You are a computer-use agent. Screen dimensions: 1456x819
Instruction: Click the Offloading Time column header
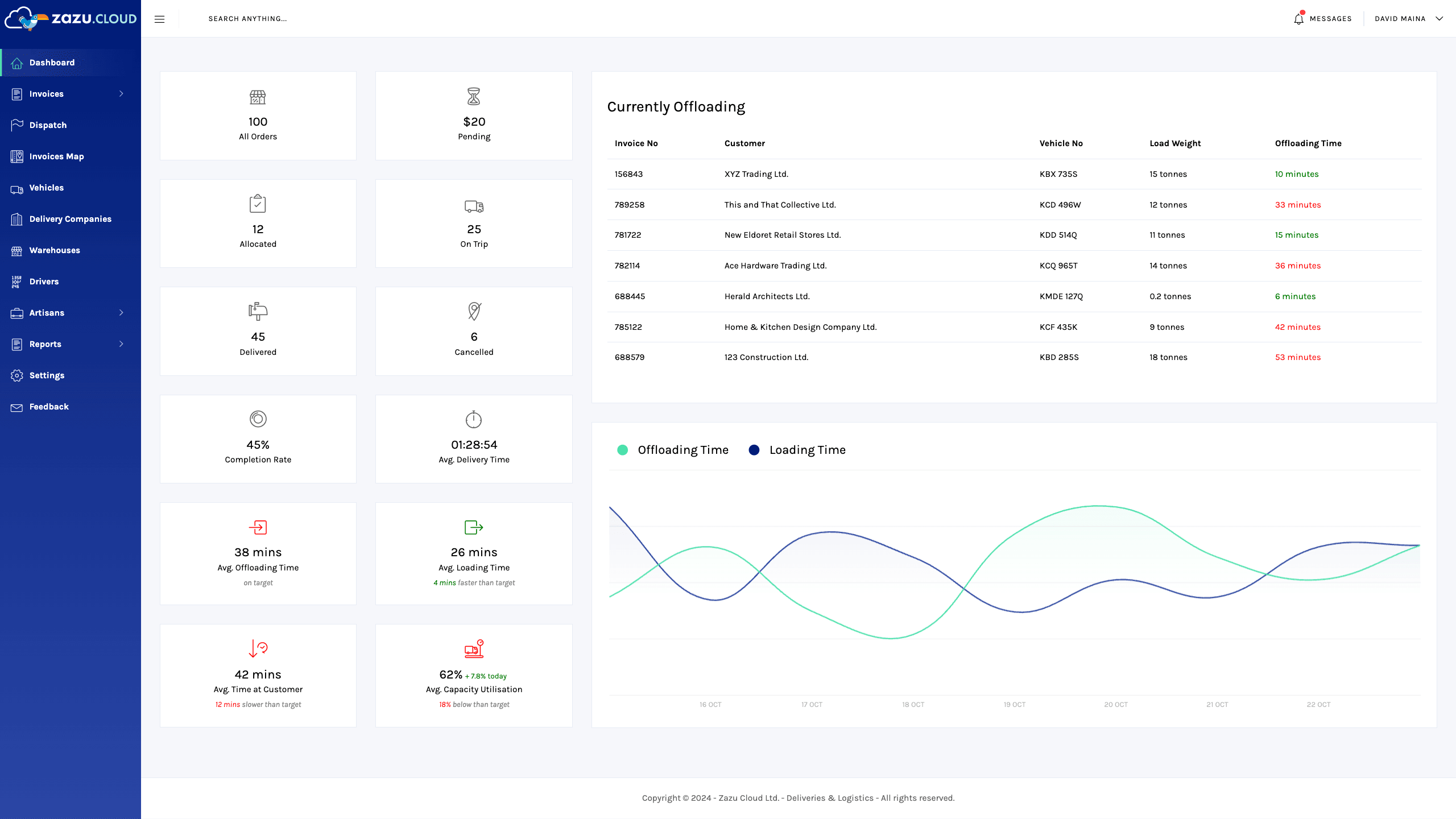click(x=1308, y=143)
